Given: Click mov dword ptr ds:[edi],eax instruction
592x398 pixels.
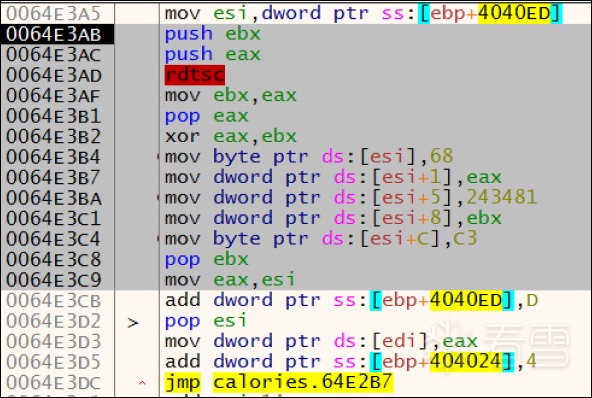Looking at the screenshot, I should click(x=321, y=341).
